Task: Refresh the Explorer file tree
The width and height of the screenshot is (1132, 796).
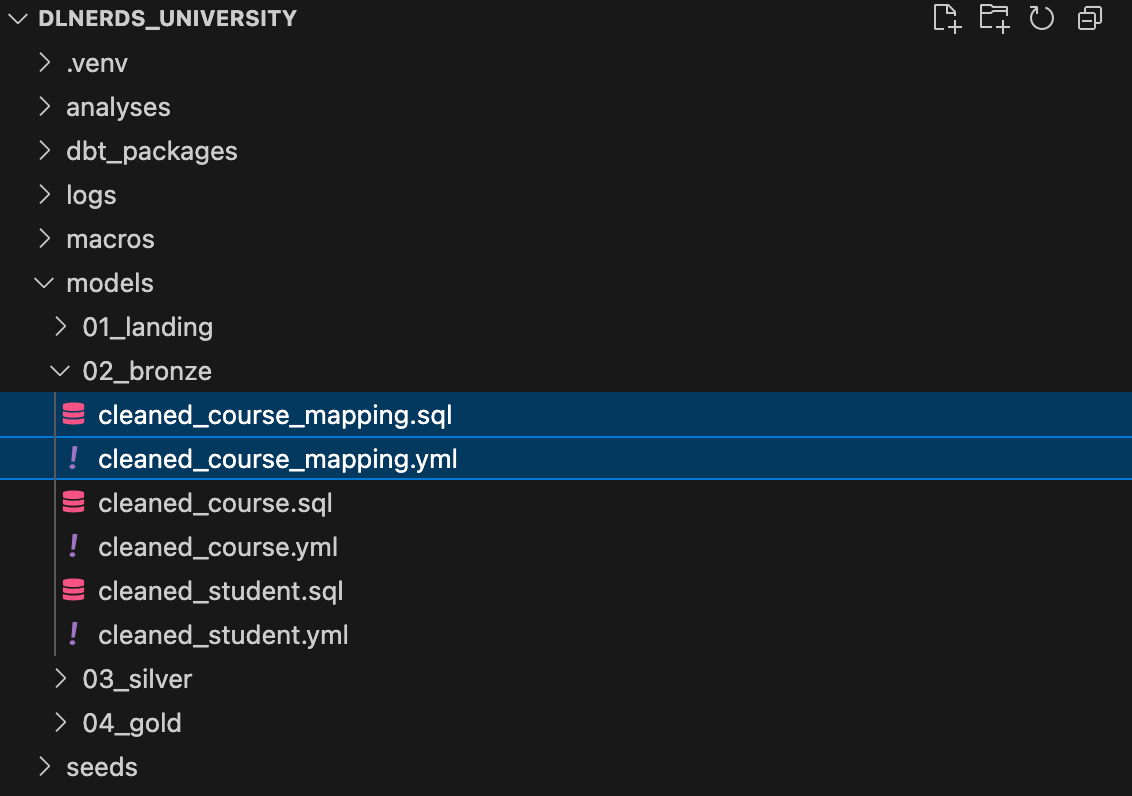Action: (1042, 19)
